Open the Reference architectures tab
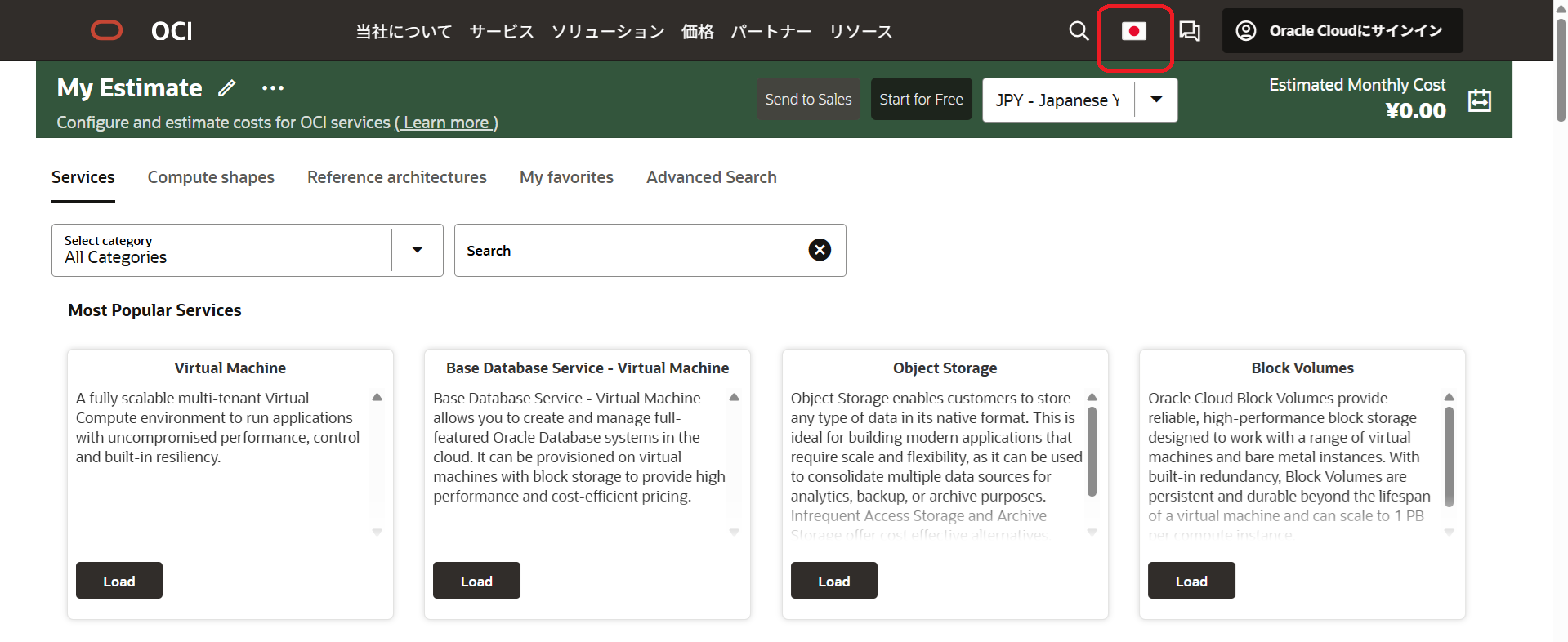The height and width of the screenshot is (642, 1568). tap(396, 177)
